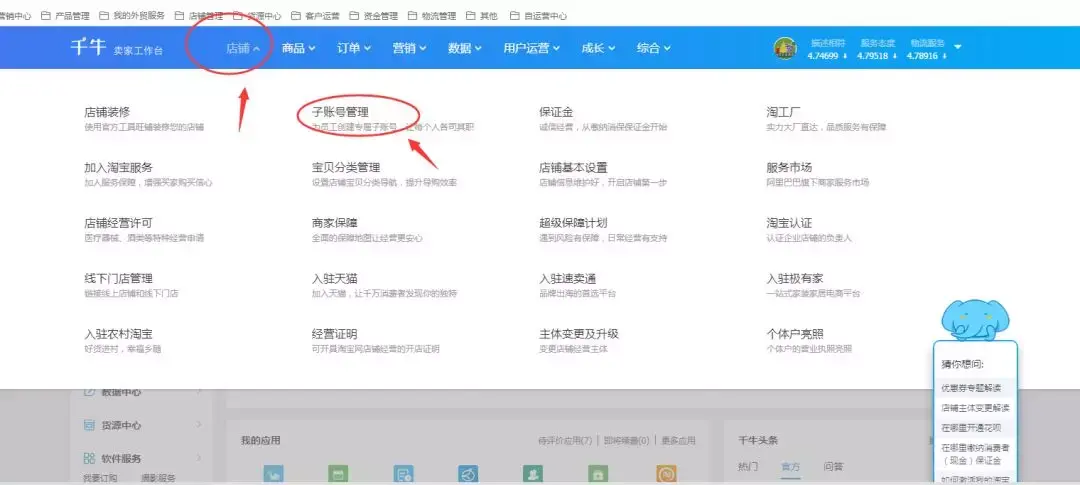Screen dimensions: 1080x485
Task: Click the 千牛 logo
Action: (x=88, y=48)
